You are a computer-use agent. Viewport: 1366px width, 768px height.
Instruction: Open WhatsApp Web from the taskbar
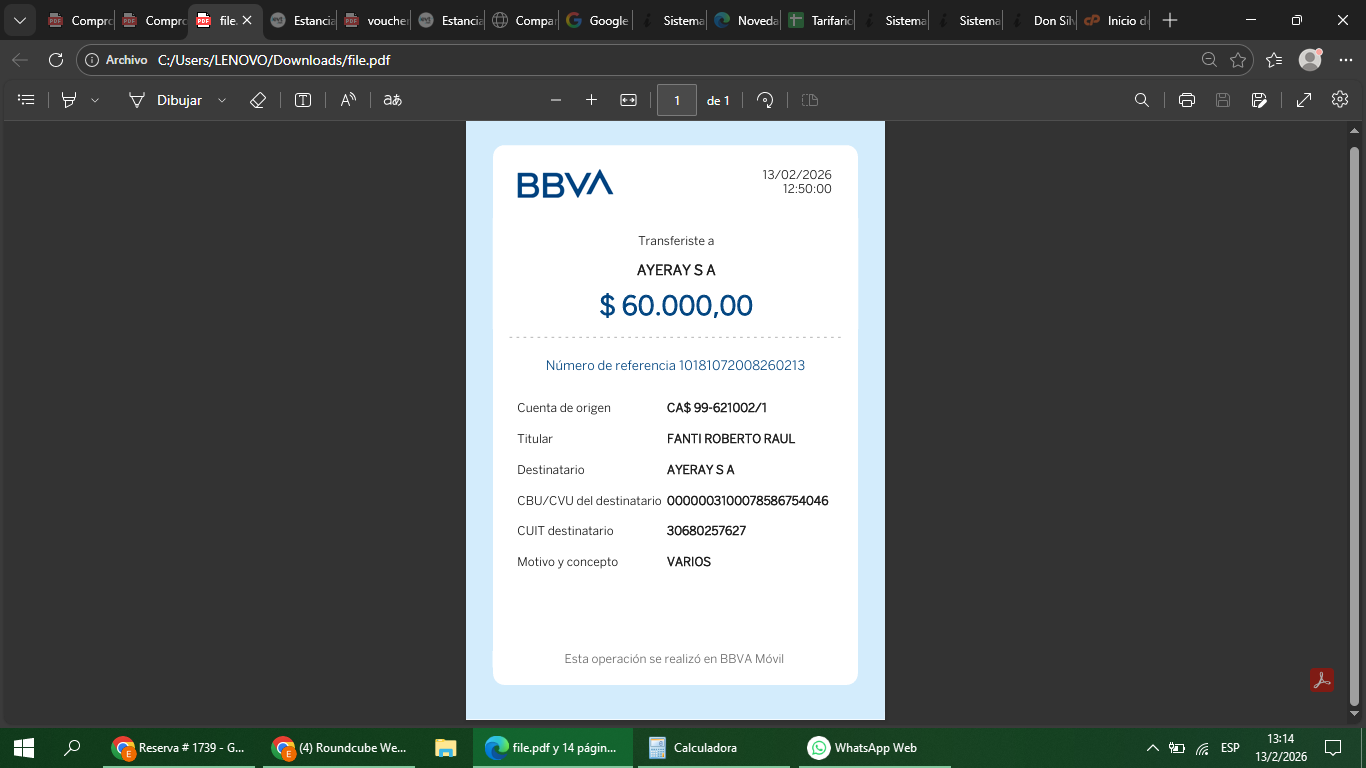click(862, 748)
